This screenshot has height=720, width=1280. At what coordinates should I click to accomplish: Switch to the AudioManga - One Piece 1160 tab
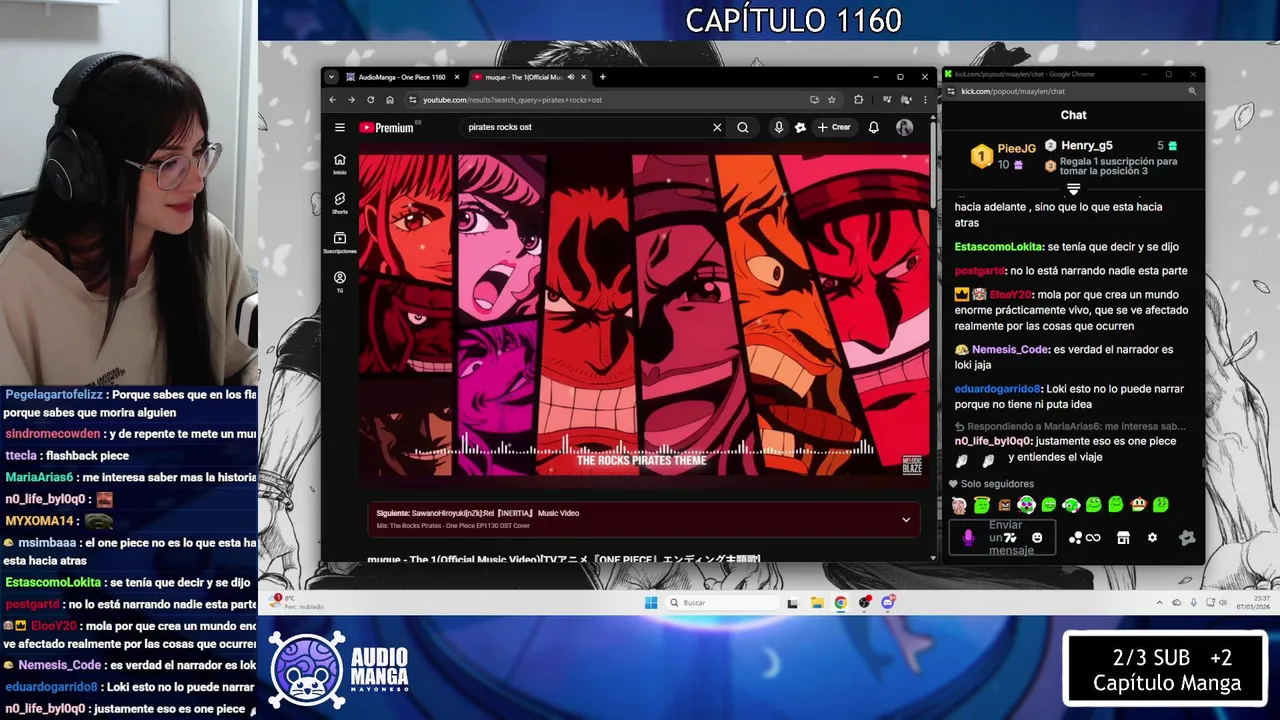pos(402,77)
